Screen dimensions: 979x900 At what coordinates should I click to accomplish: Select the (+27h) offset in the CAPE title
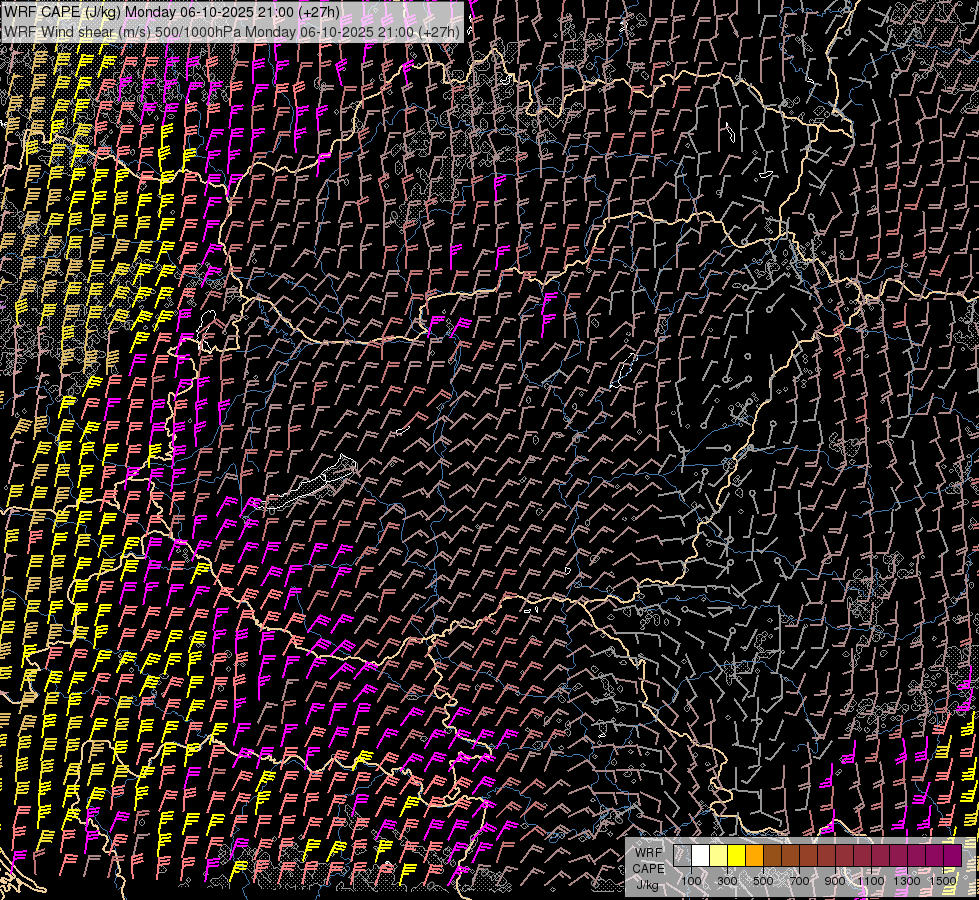click(318, 12)
